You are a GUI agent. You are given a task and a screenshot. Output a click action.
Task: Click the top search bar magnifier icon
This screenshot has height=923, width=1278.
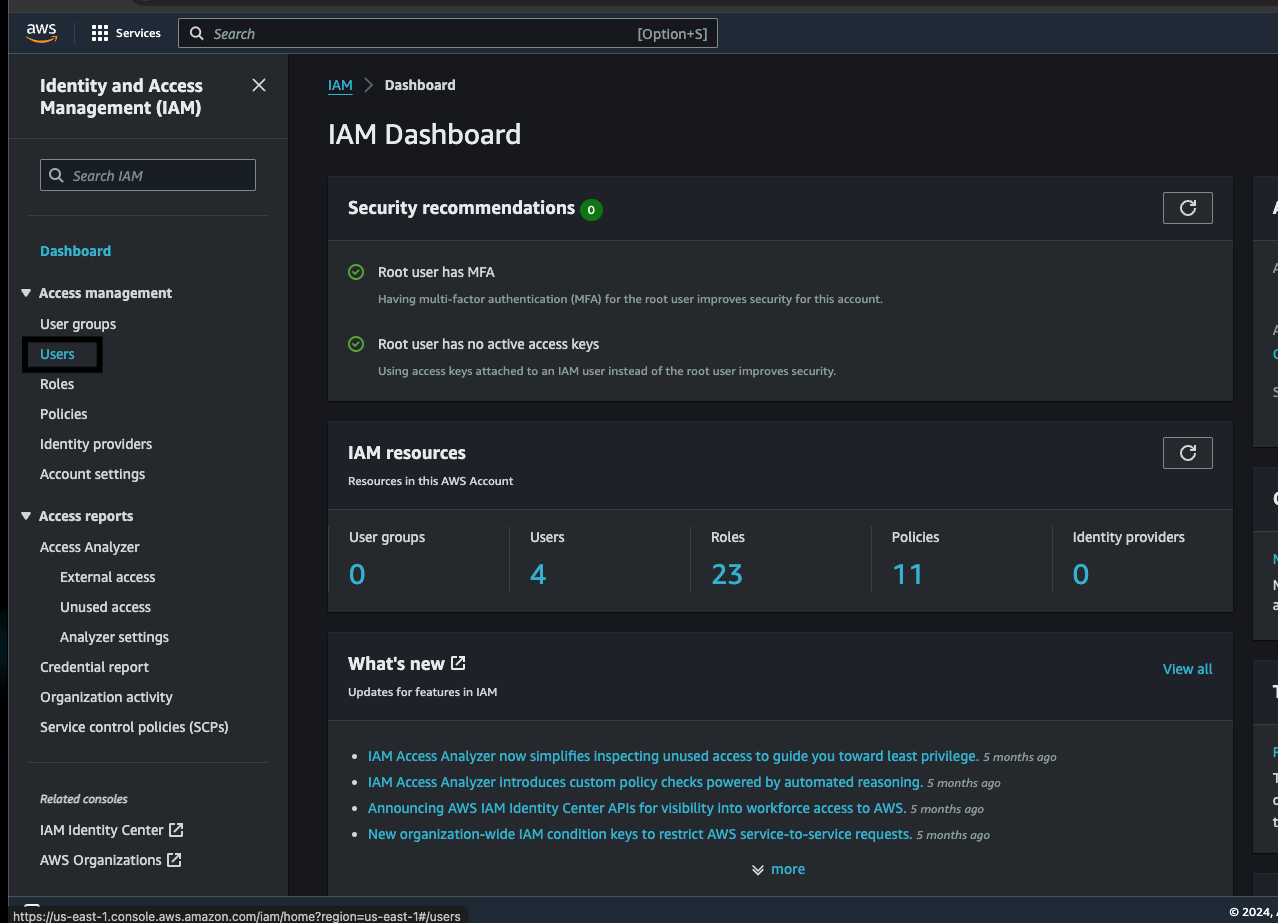(197, 33)
